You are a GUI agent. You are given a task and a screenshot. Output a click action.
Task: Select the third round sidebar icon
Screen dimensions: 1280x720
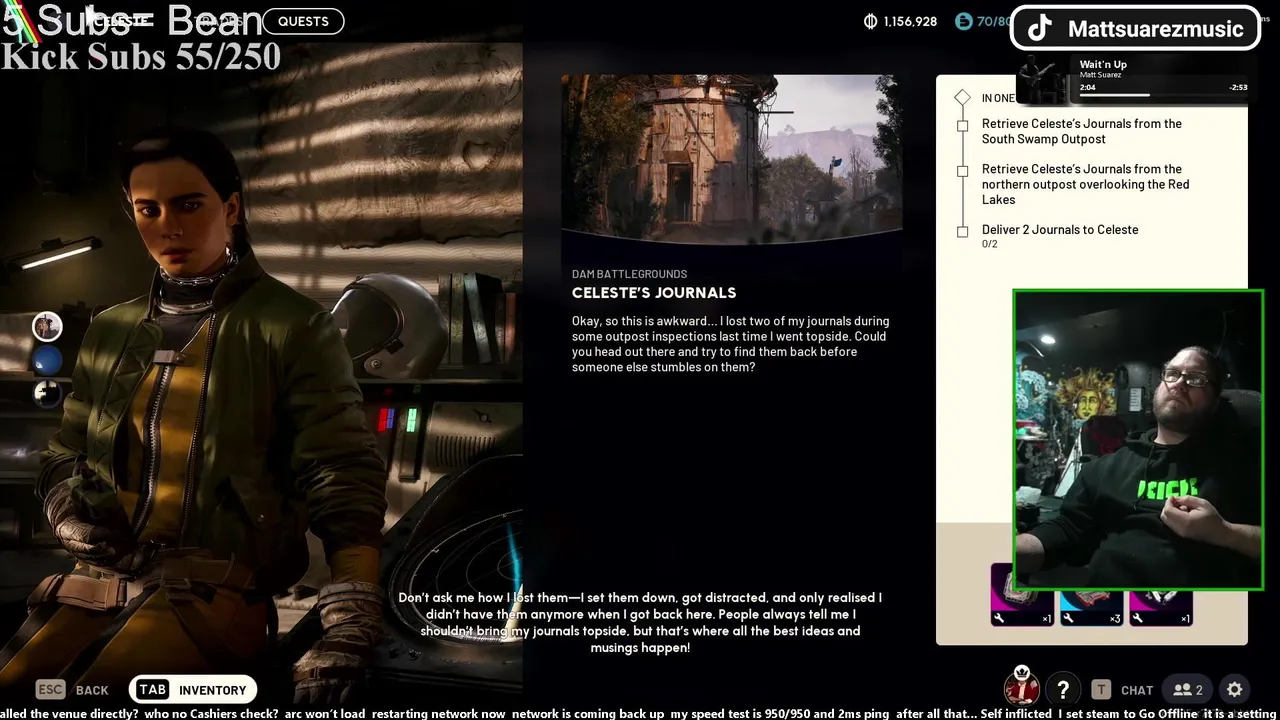coord(47,393)
